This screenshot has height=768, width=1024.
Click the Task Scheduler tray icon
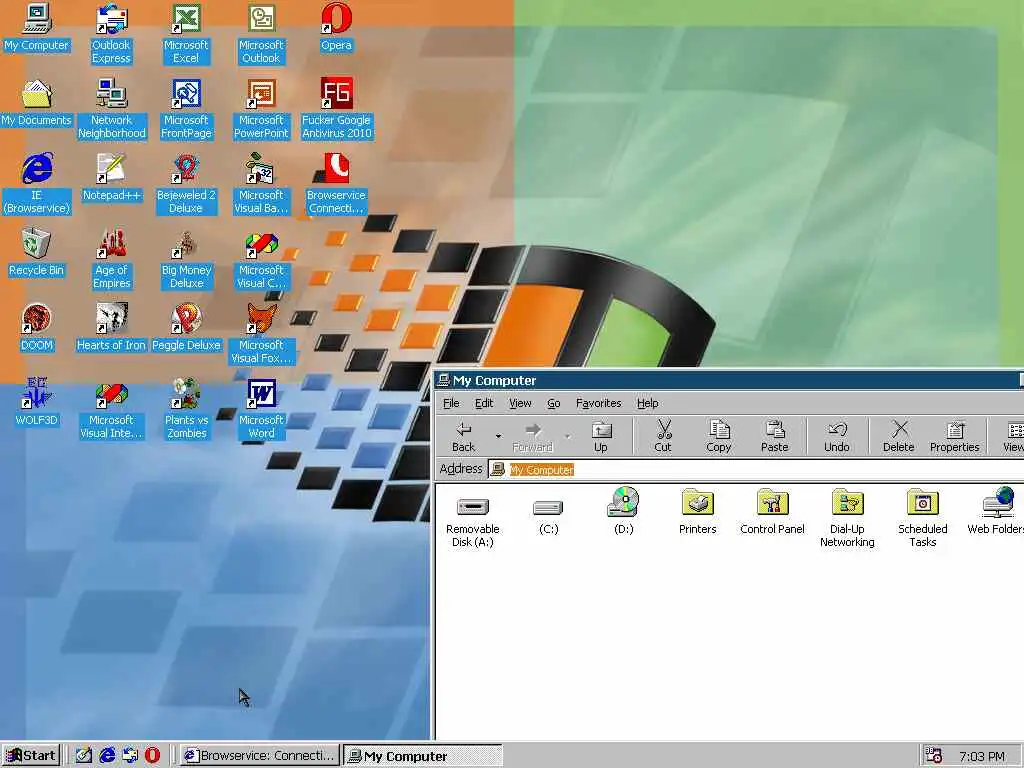pyautogui.click(x=934, y=756)
